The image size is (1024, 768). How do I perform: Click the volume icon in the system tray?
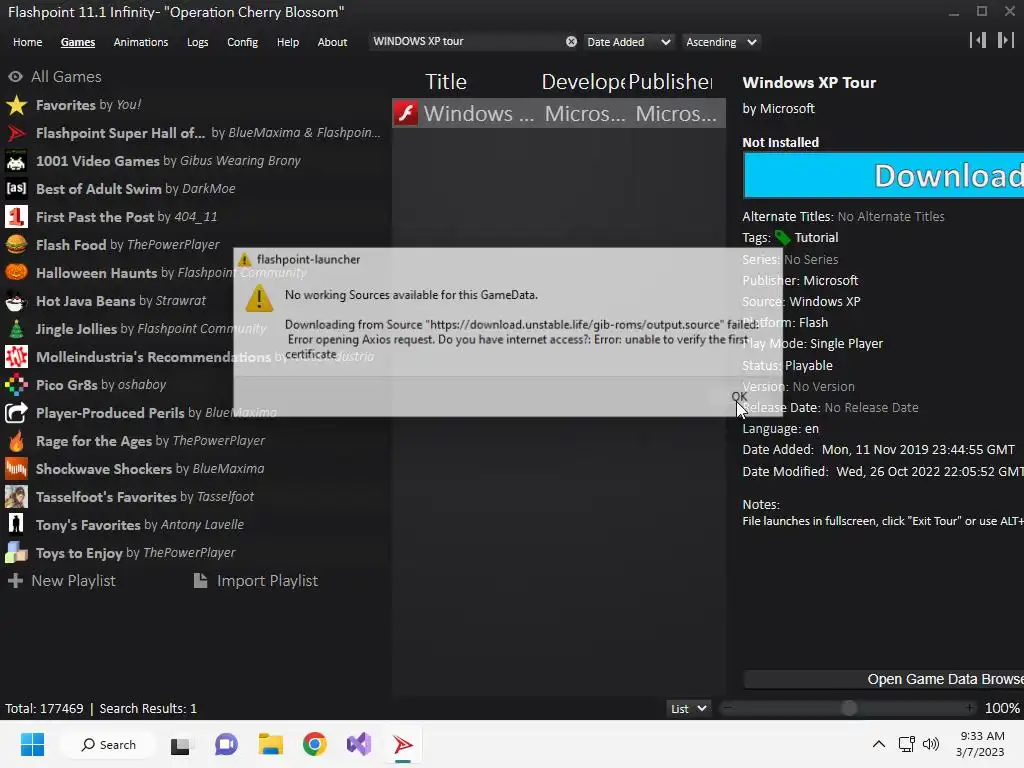click(931, 744)
